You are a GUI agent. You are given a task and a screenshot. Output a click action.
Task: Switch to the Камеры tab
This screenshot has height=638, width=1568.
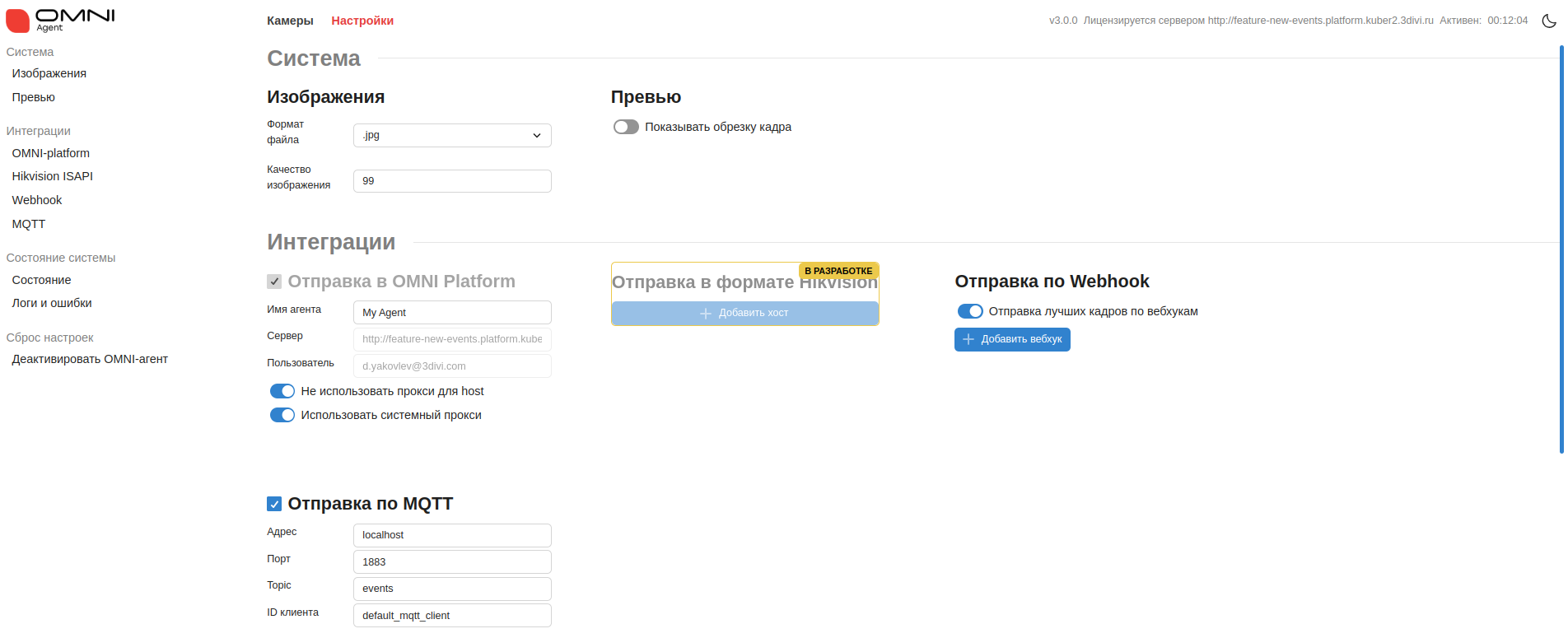(x=290, y=21)
